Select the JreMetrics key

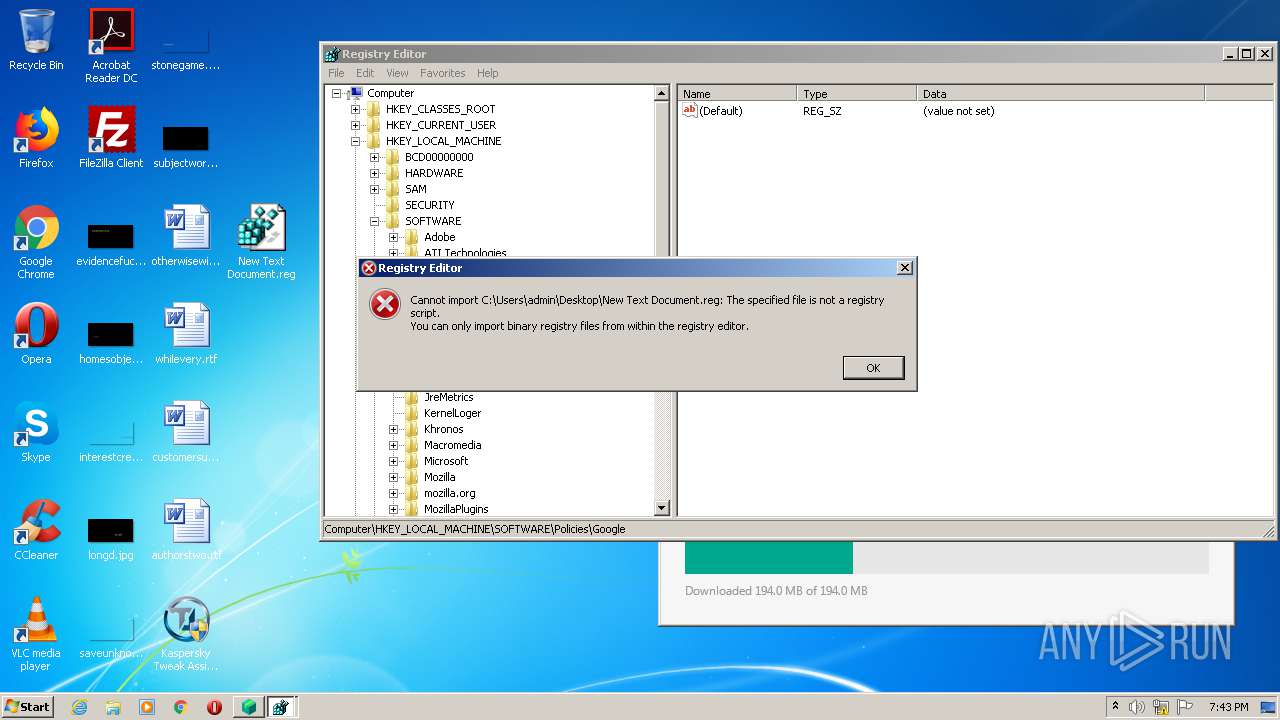(448, 397)
